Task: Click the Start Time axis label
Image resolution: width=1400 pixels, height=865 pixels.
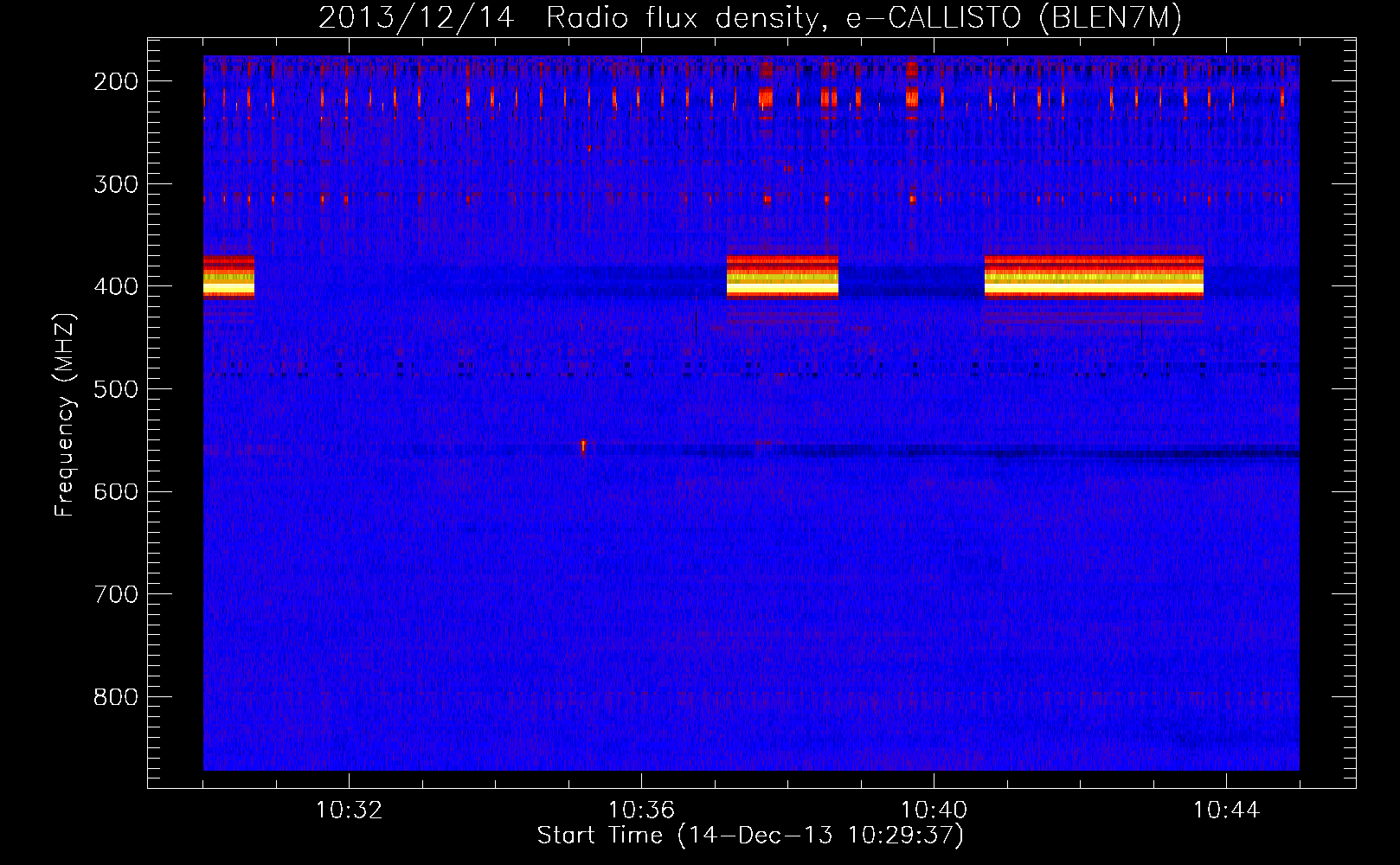Action: [750, 836]
